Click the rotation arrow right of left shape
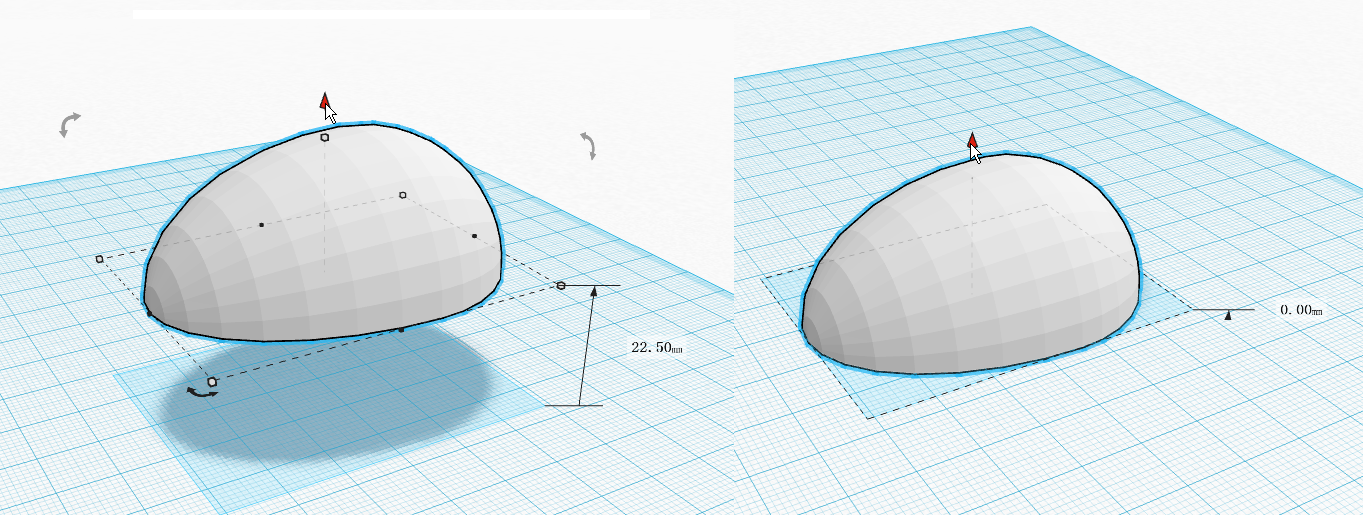Viewport: 1363px width, 515px height. [x=589, y=145]
